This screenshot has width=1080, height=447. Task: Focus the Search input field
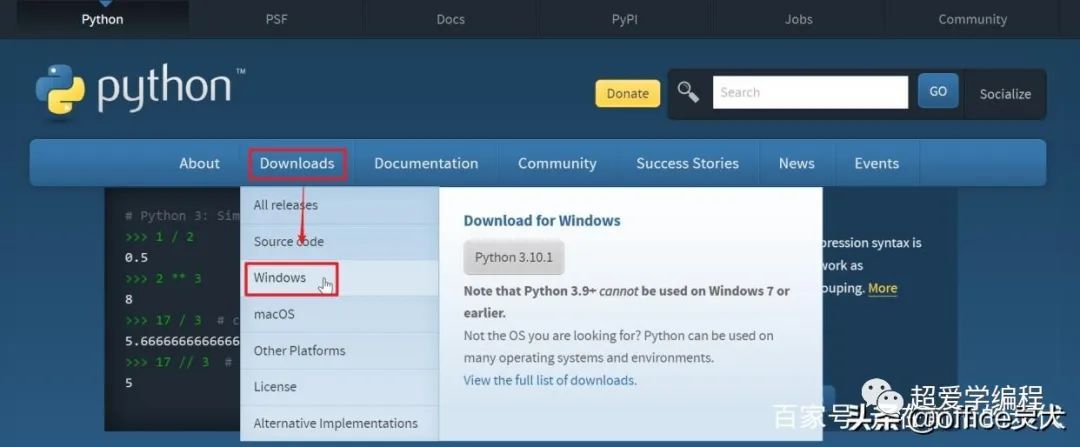click(810, 92)
